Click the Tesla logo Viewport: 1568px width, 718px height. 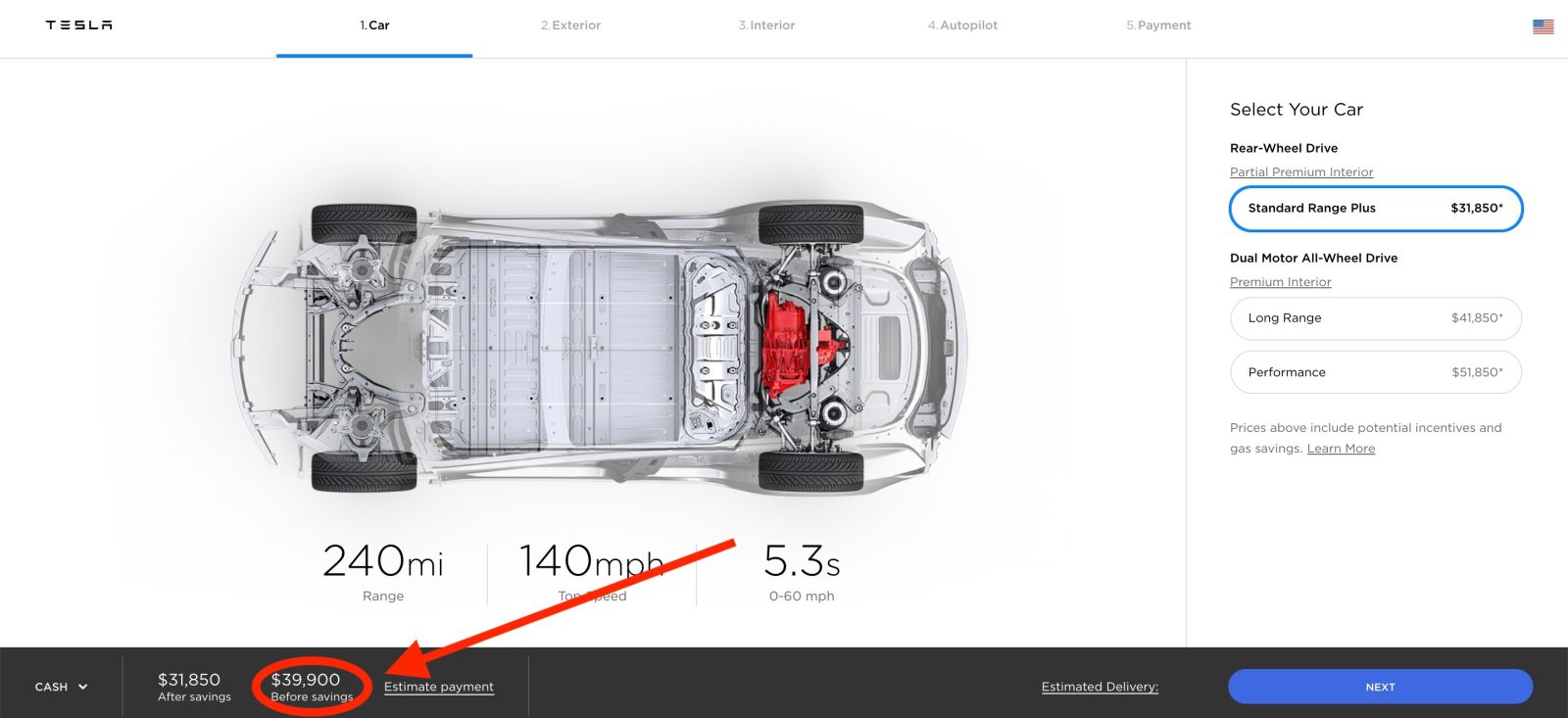click(78, 25)
